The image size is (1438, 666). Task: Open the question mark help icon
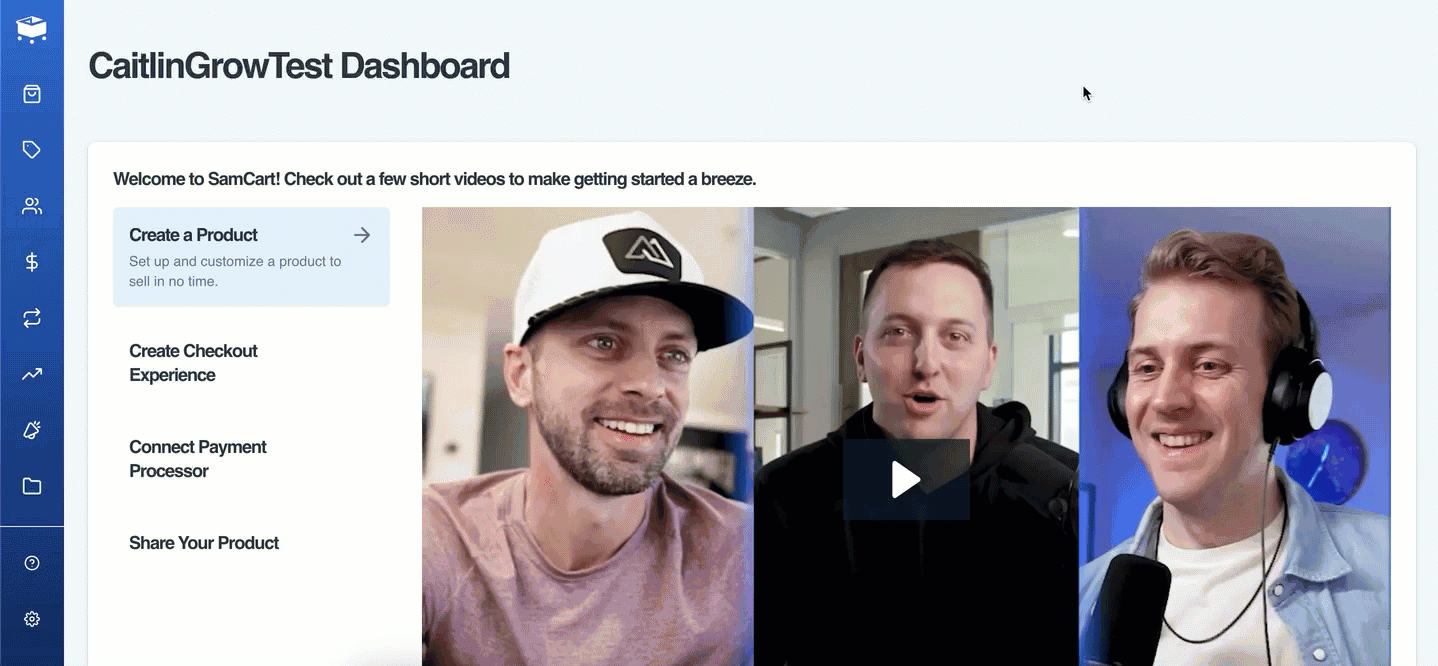(32, 563)
